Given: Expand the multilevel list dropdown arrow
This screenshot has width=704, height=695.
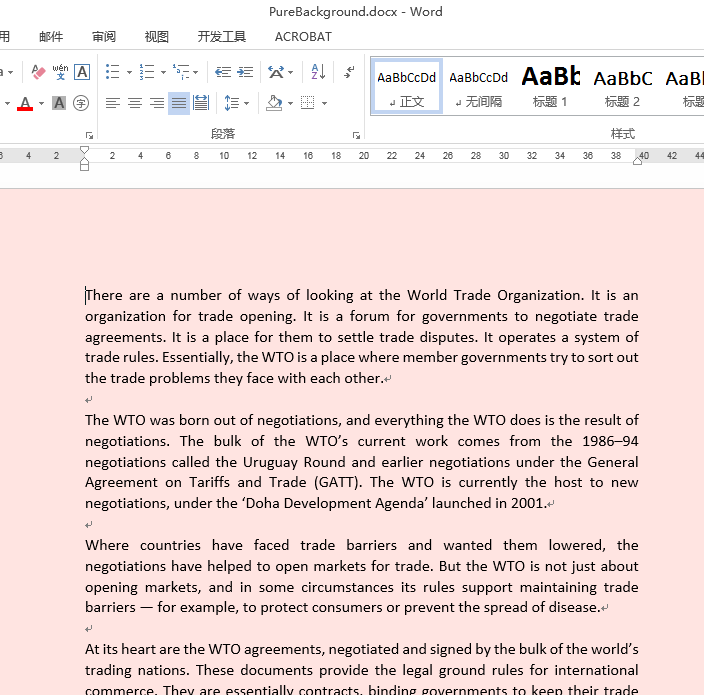Looking at the screenshot, I should point(196,72).
